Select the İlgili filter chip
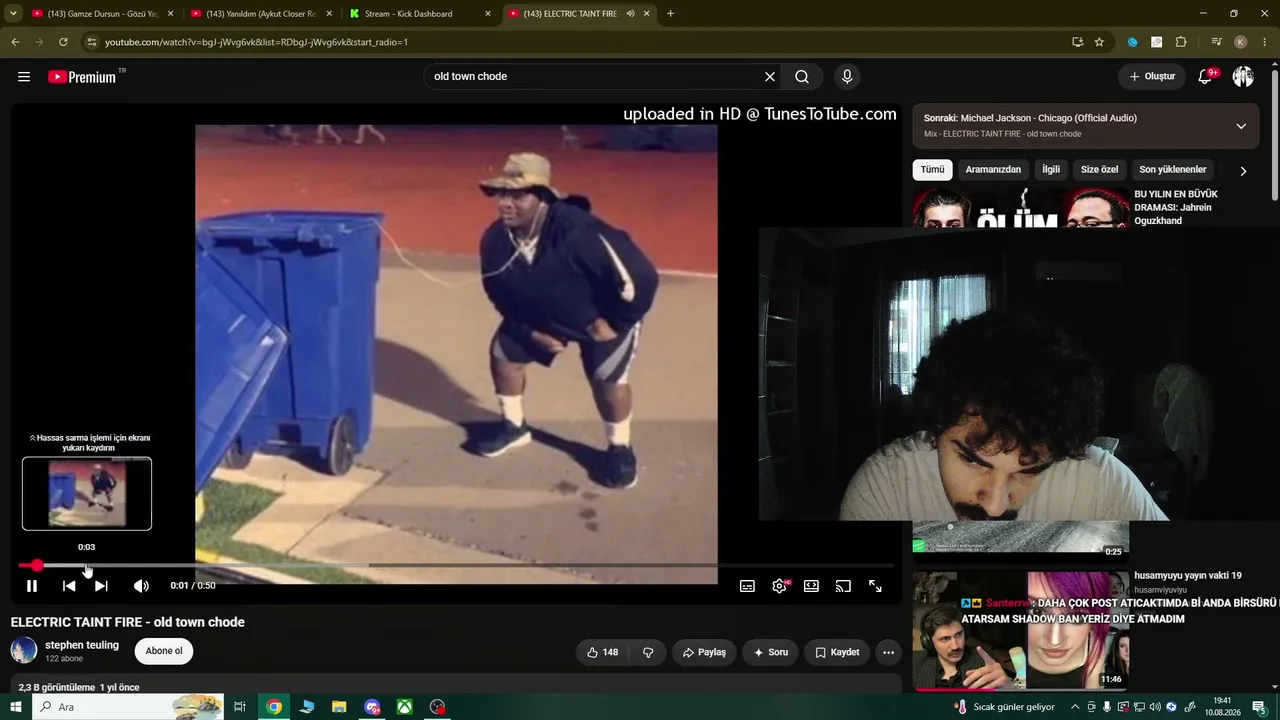Screen dimensions: 1280x720 (x=1051, y=170)
